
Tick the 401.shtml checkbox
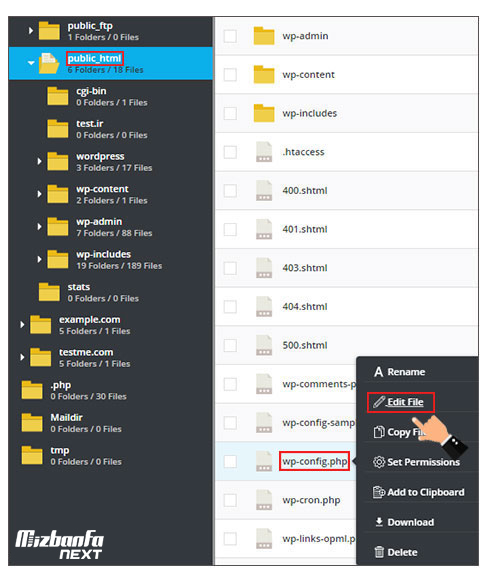pyautogui.click(x=230, y=229)
